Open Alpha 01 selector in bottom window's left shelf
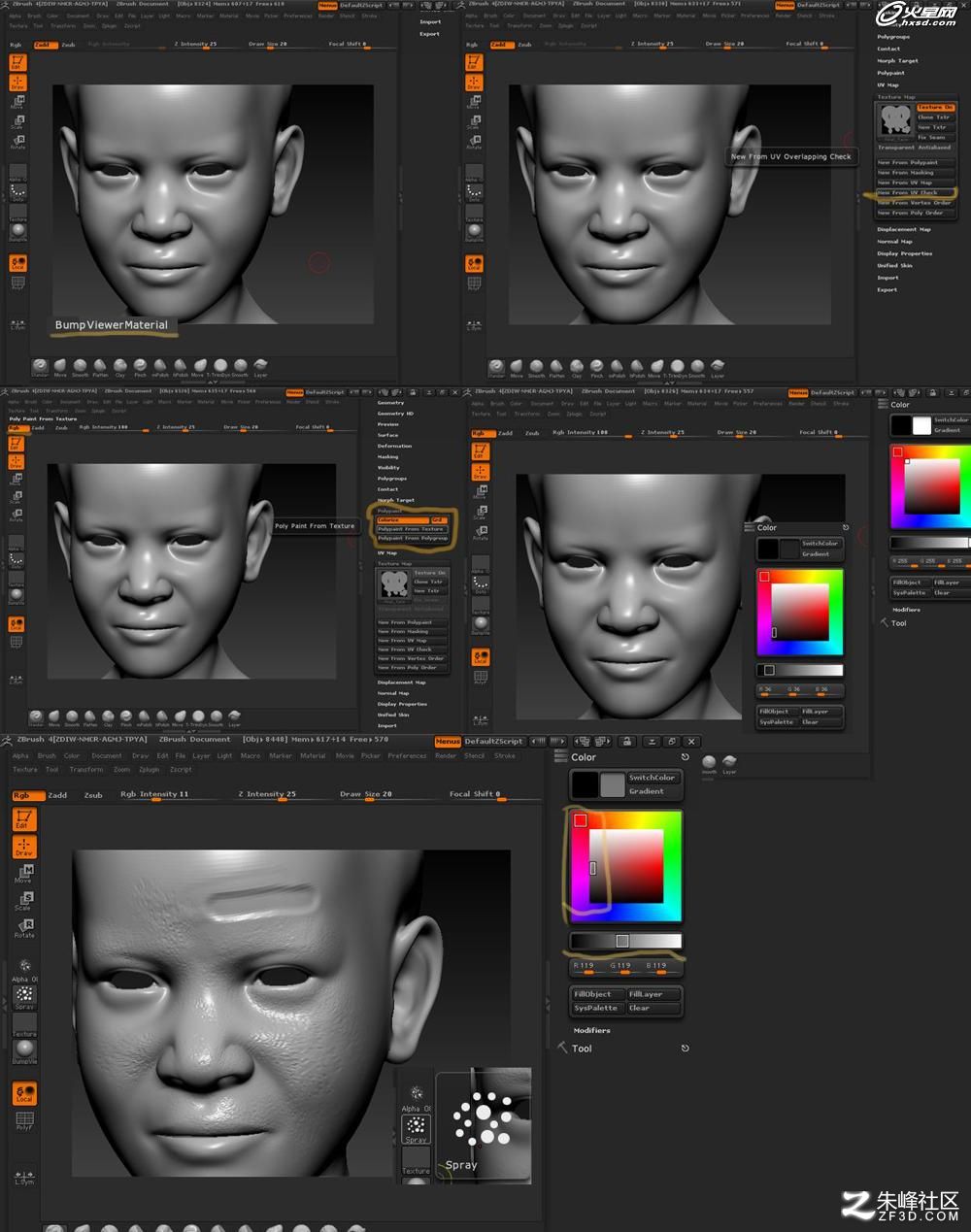This screenshot has width=971, height=1232. pyautogui.click(x=24, y=969)
